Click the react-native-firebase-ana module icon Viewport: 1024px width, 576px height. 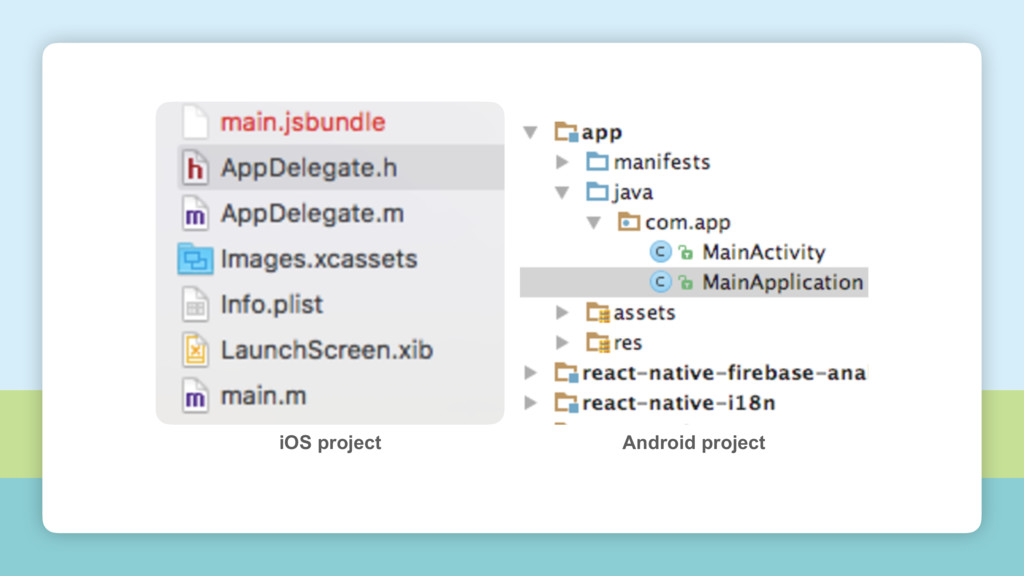566,373
